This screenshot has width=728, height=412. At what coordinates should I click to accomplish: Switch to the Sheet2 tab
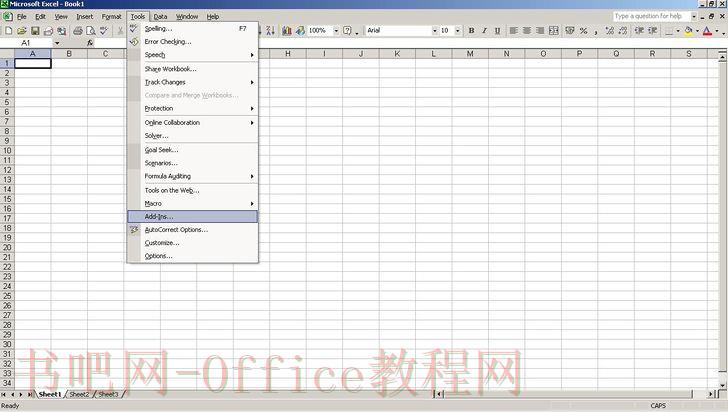click(x=79, y=394)
